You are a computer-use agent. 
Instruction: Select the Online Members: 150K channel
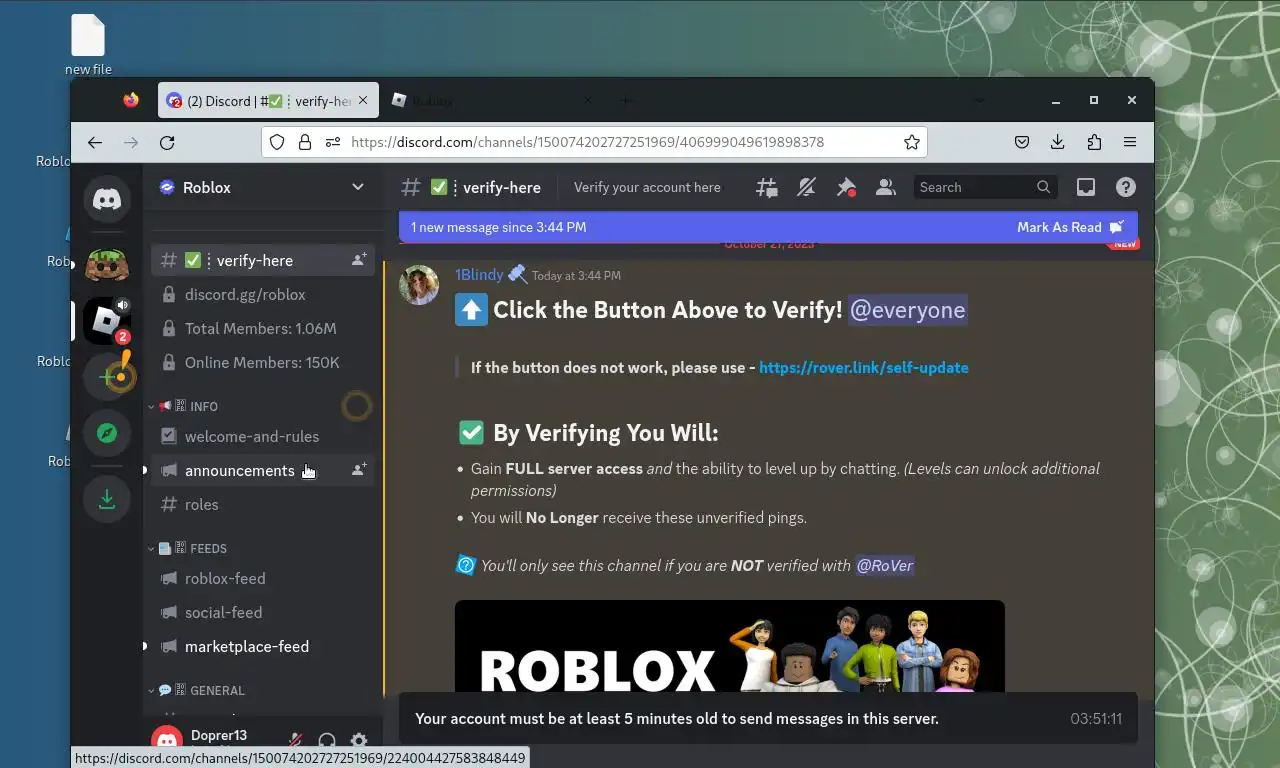click(x=263, y=362)
